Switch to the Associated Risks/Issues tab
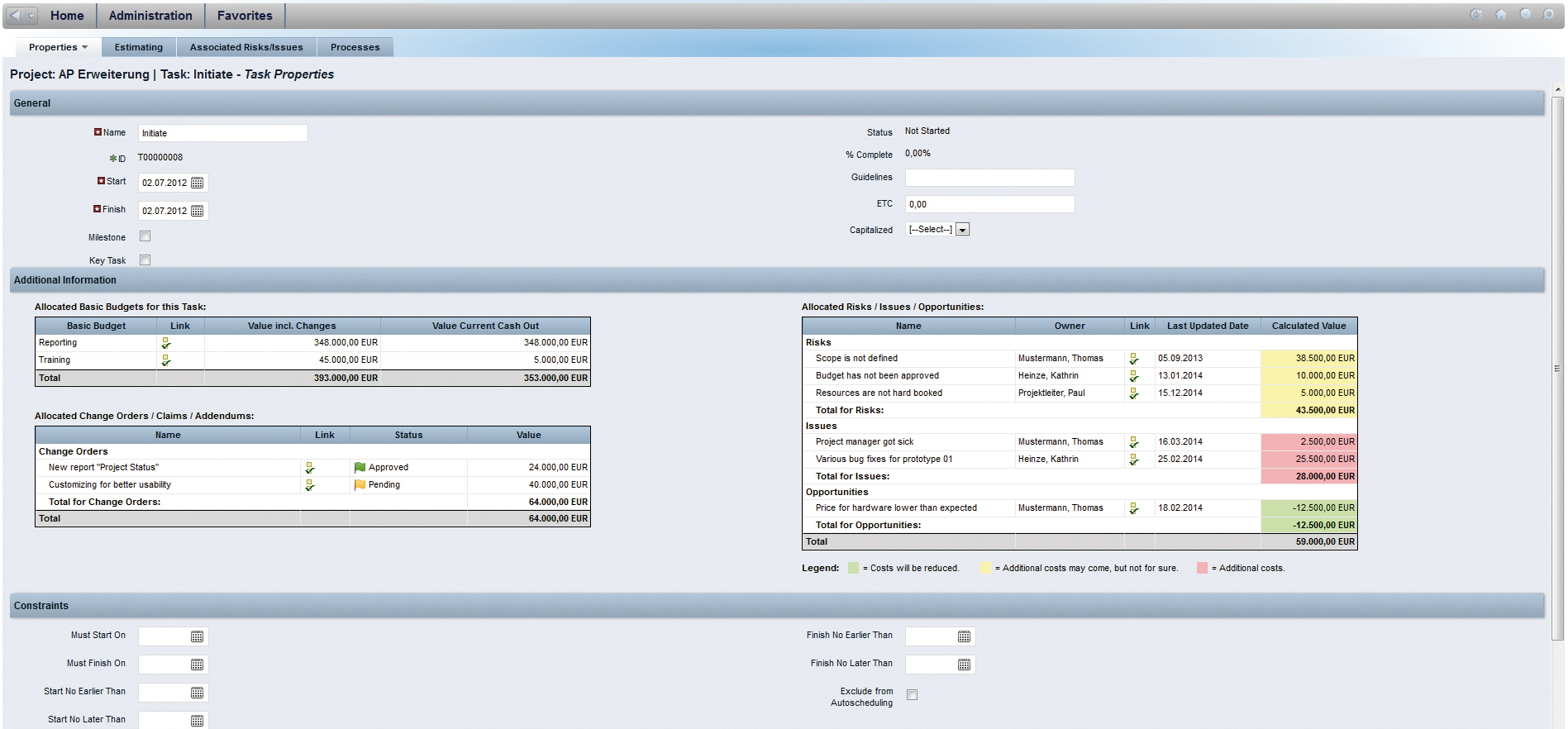Viewport: 1568px width, 729px height. [246, 47]
